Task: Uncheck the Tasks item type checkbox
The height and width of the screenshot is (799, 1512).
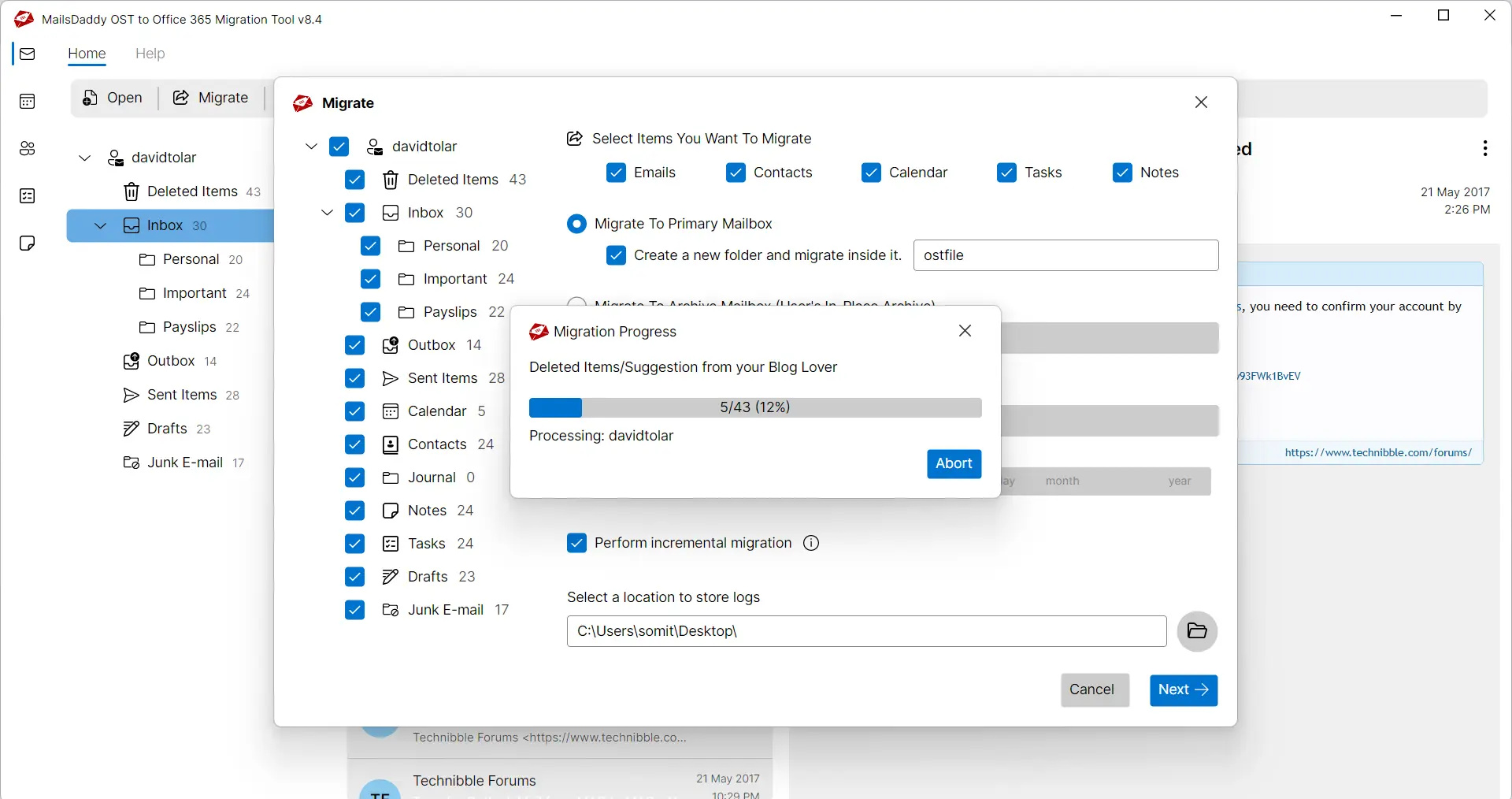Action: pyautogui.click(x=1006, y=173)
